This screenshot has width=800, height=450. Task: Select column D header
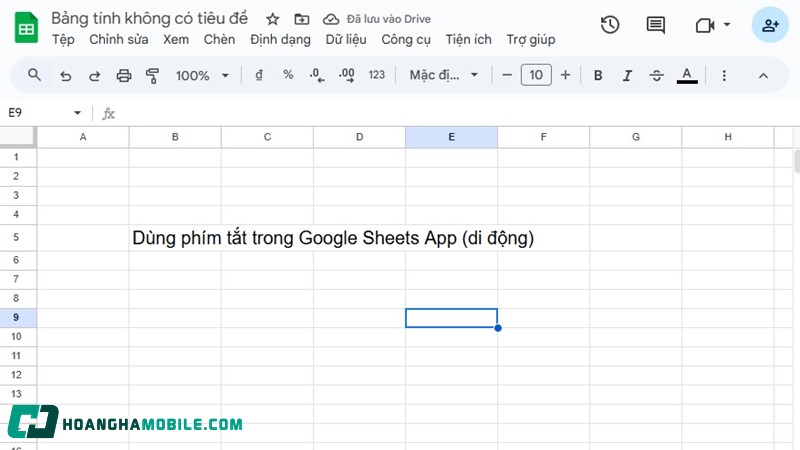pyautogui.click(x=359, y=137)
